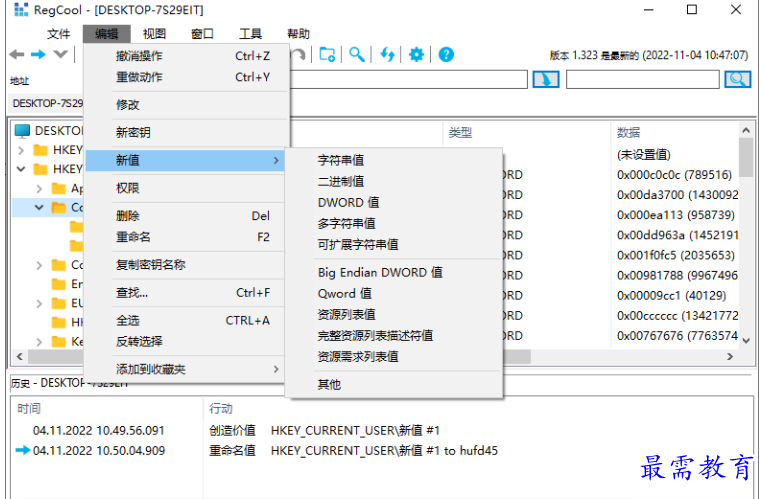Select 完整资源列表描述符值 option
Screen dimensions: 762x499
[x=394, y=335]
